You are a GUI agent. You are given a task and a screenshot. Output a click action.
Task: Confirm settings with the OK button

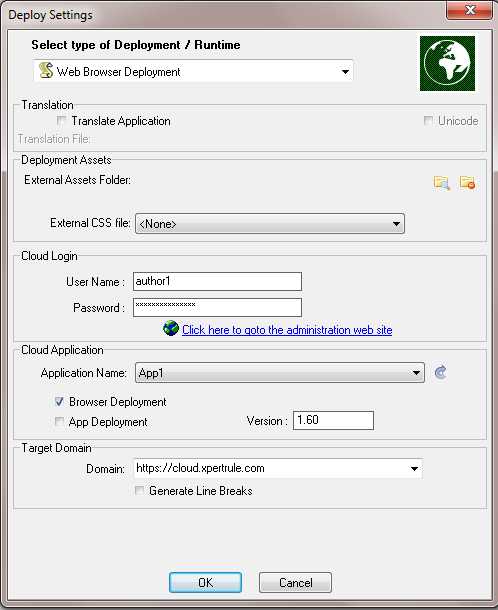click(x=205, y=582)
